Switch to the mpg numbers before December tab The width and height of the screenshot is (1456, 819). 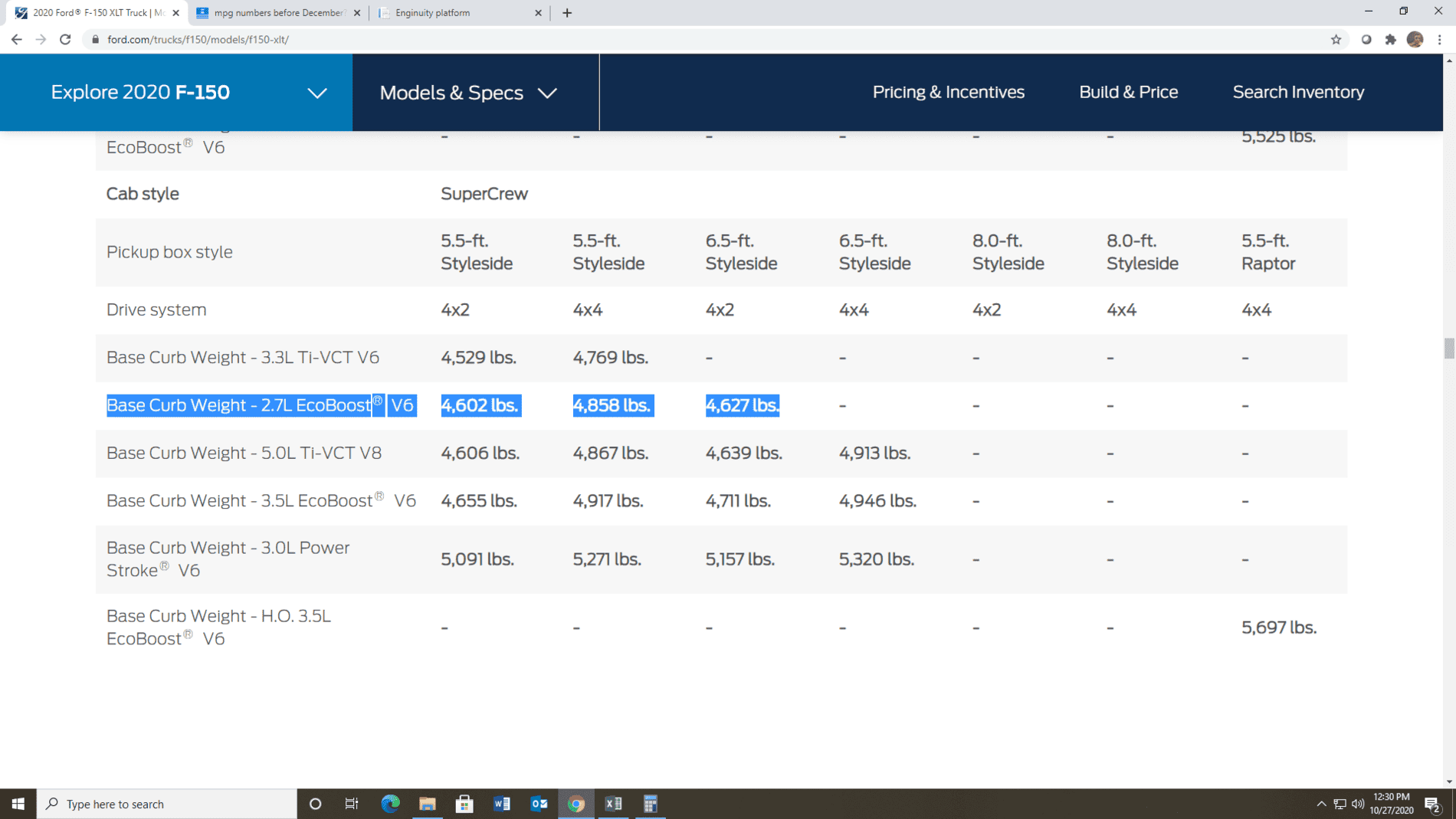click(278, 12)
